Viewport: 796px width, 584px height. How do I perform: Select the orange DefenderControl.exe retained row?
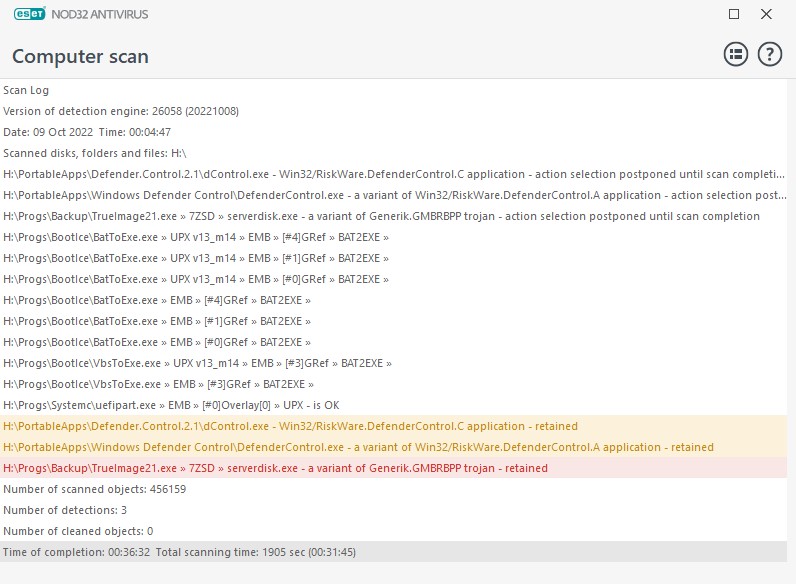358,447
